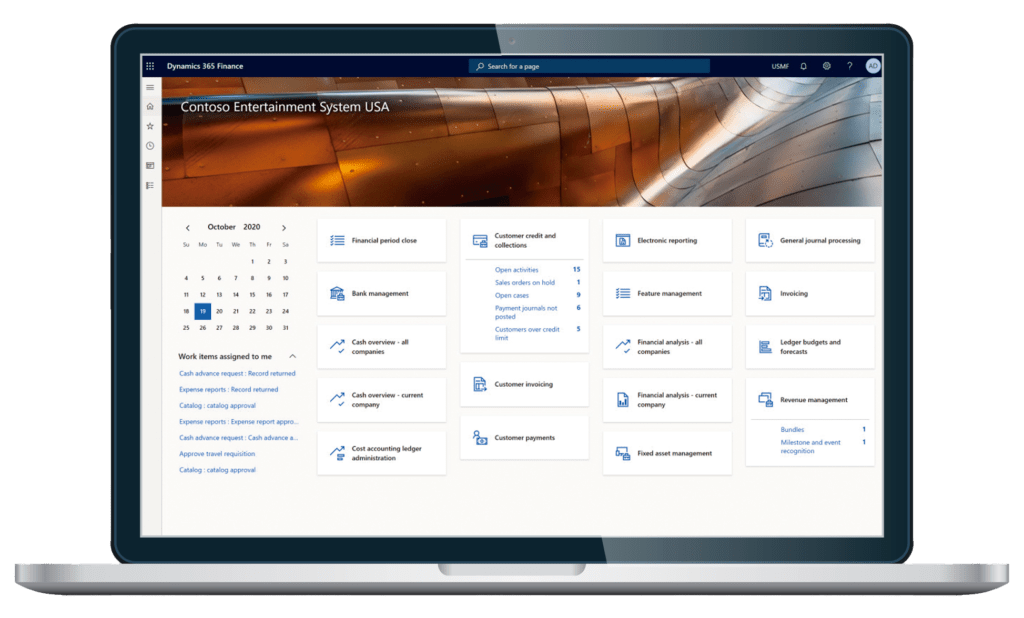Open Workspaces icon in the sidebar
This screenshot has width=1024, height=618.
coord(150,166)
